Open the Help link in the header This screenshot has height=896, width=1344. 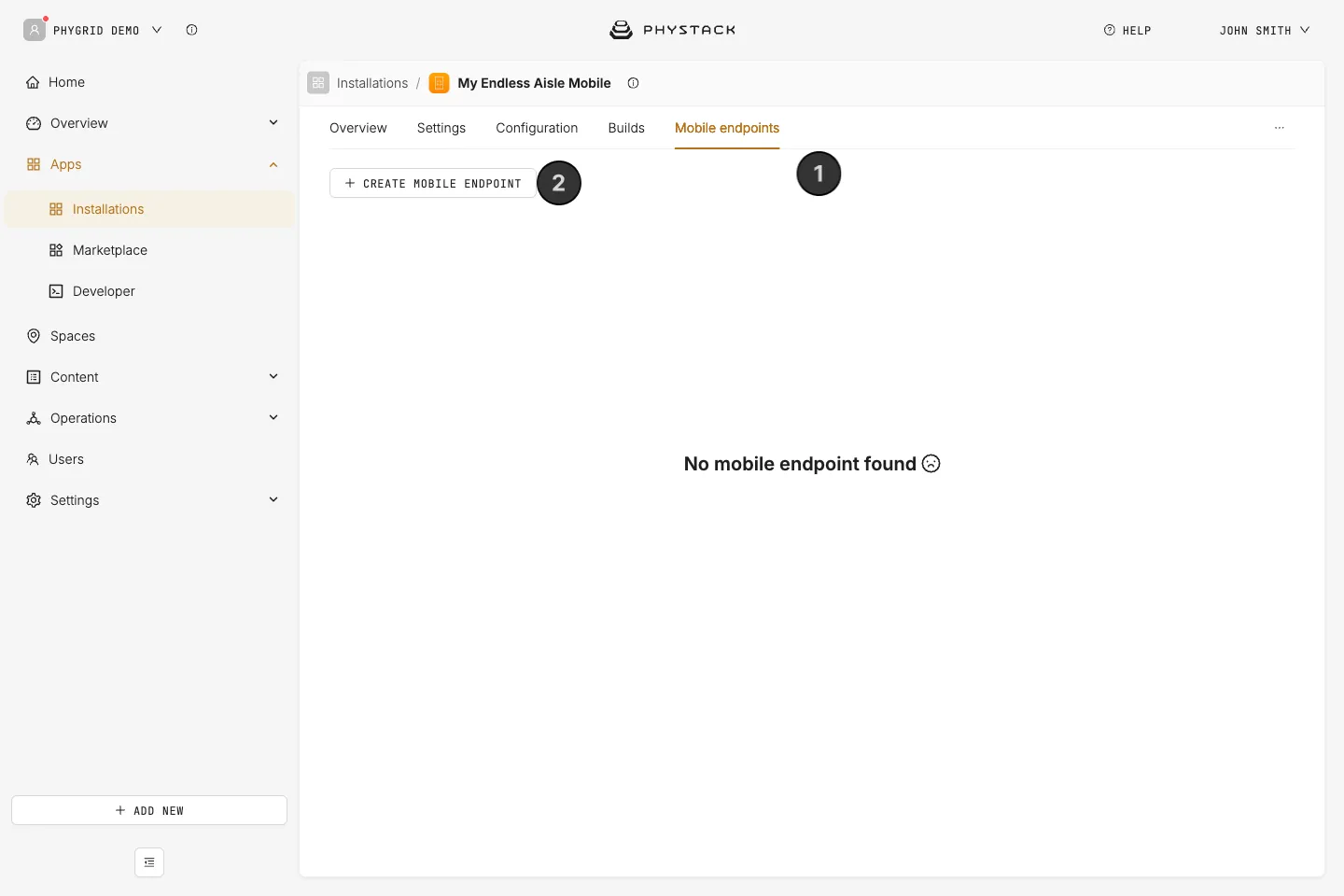point(1127,31)
